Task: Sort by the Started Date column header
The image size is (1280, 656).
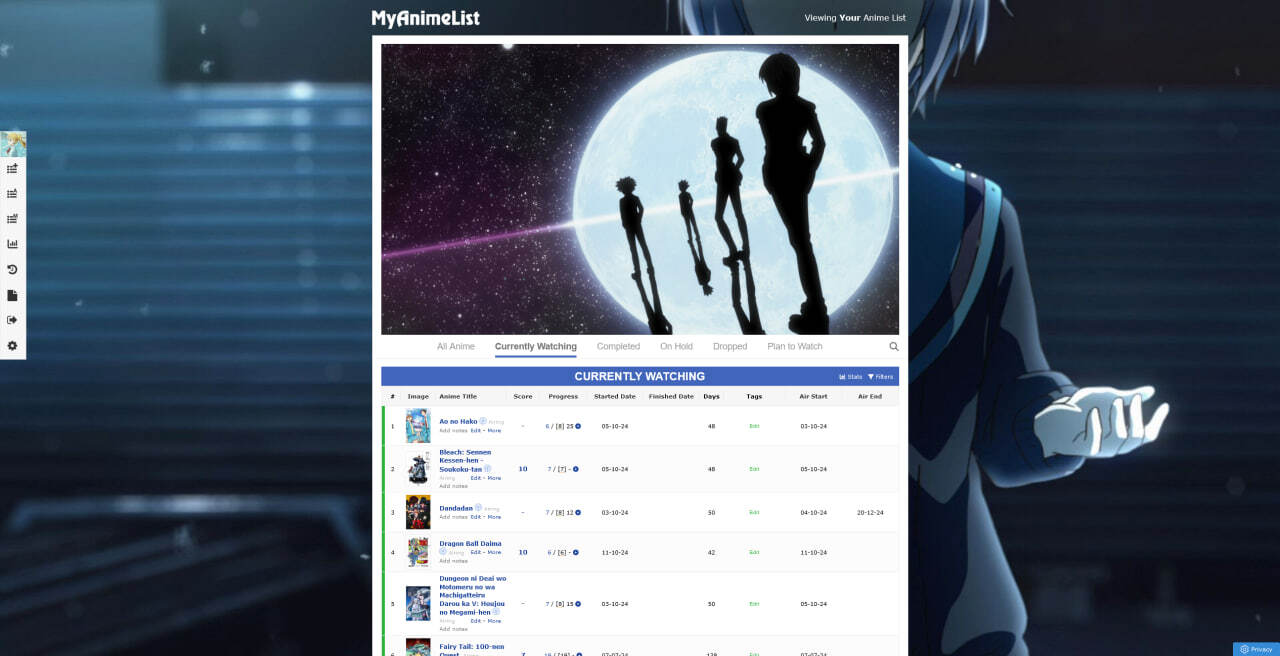Action: click(x=615, y=397)
